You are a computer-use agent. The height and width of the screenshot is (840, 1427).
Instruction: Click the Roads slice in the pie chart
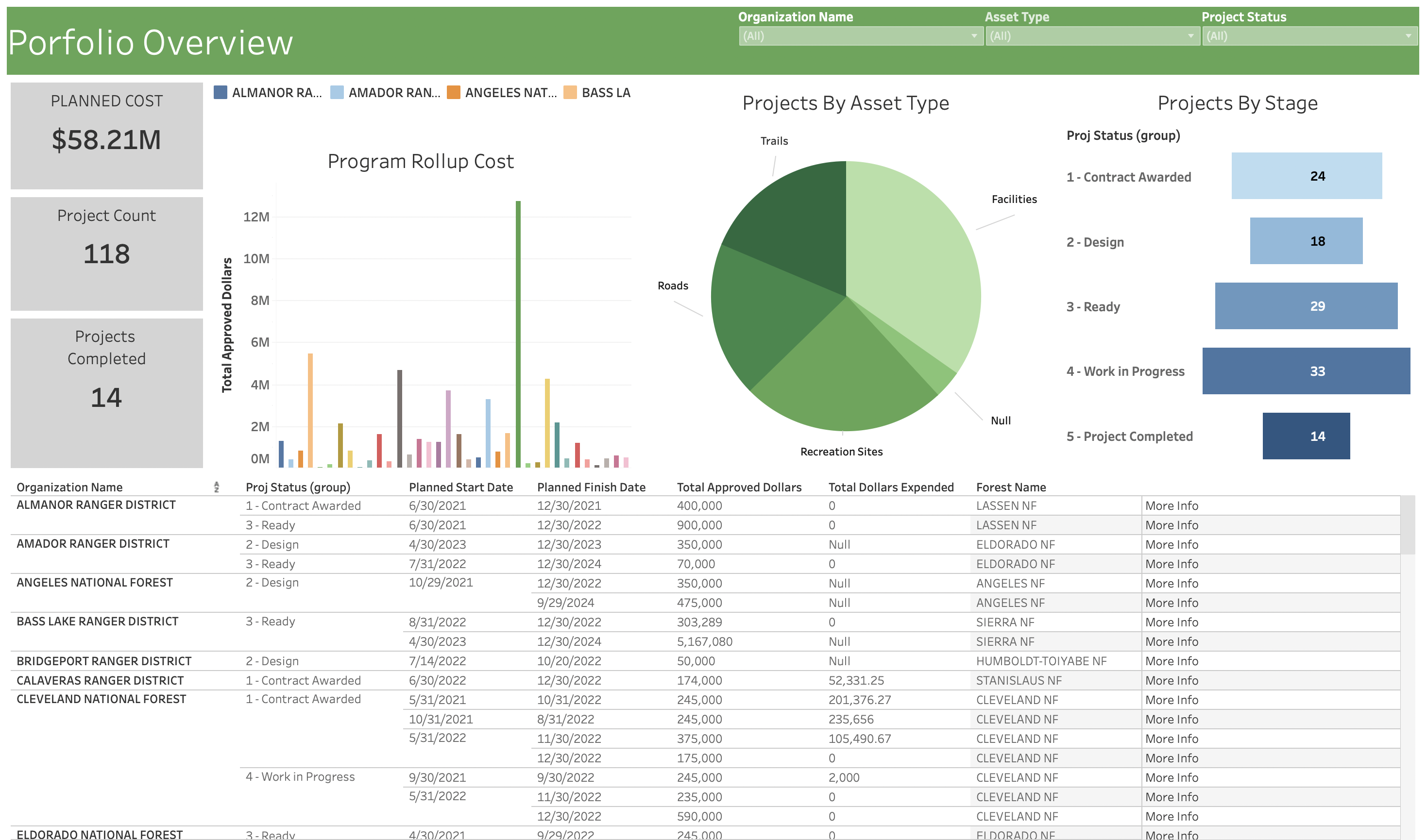764,317
